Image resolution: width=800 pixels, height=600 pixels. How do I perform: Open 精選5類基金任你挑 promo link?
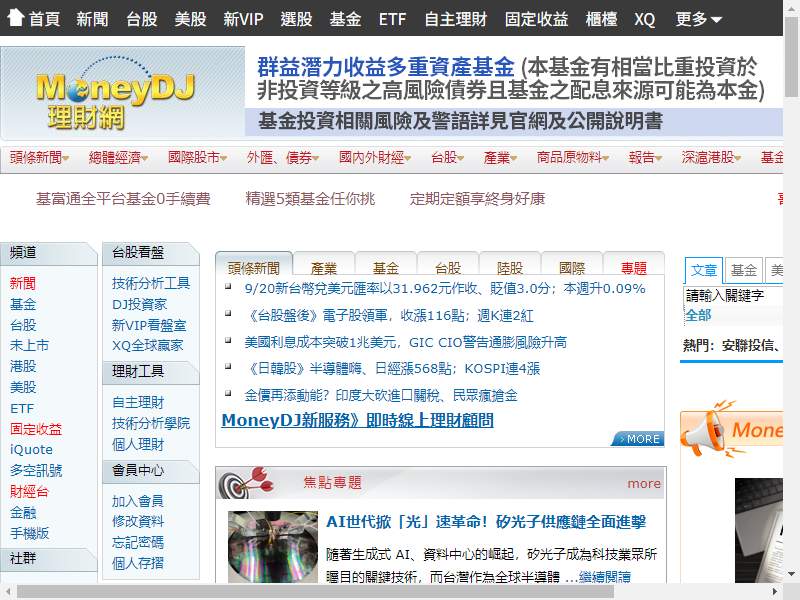click(310, 198)
